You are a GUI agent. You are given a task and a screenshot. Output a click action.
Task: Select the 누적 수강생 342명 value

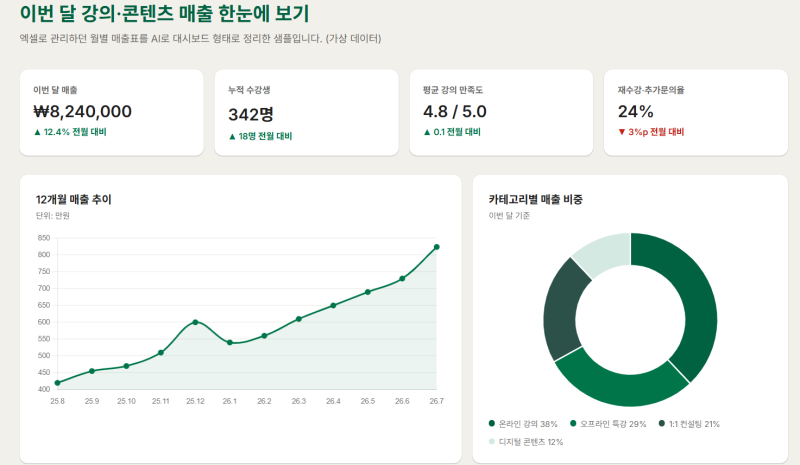(x=251, y=114)
